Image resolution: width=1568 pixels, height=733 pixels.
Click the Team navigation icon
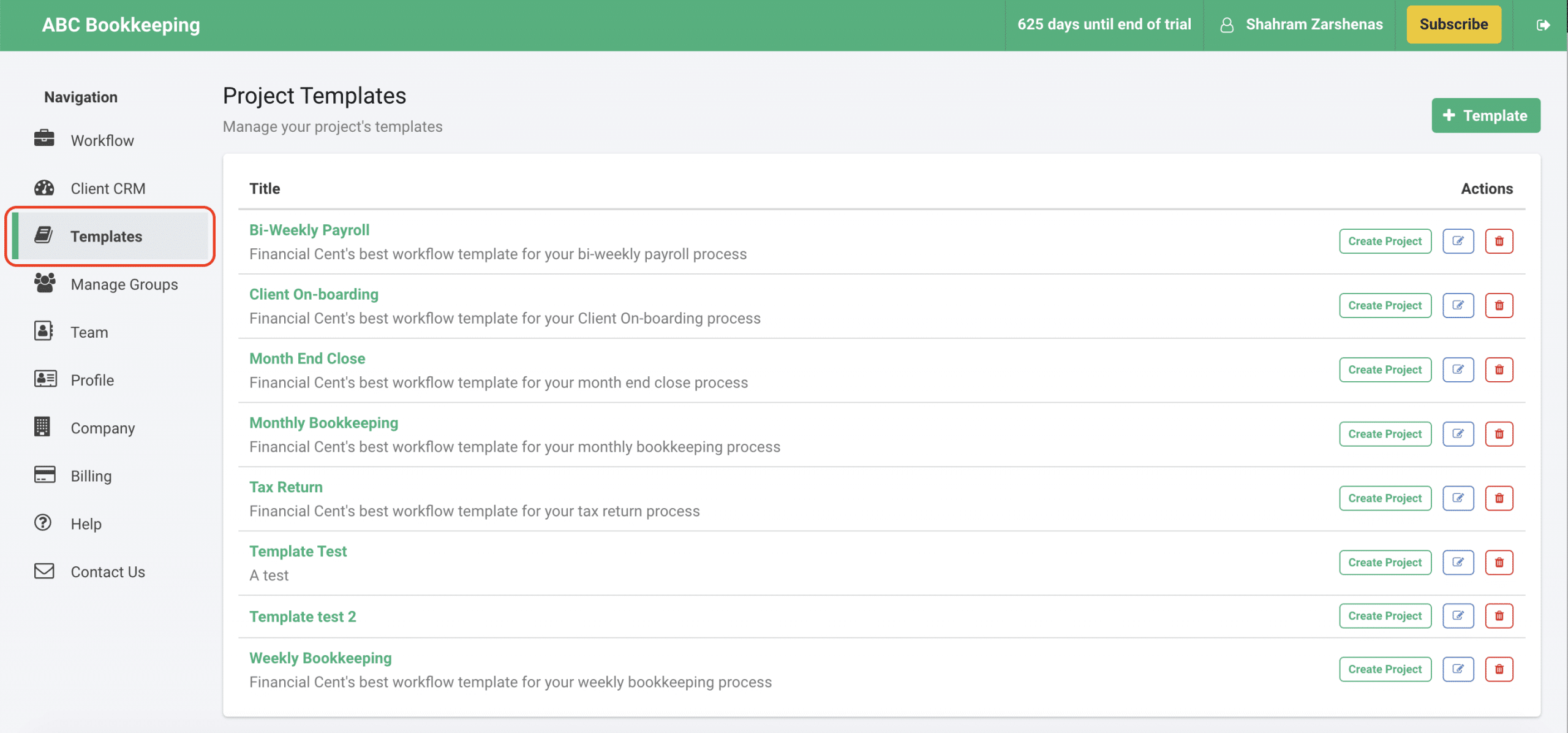click(43, 330)
